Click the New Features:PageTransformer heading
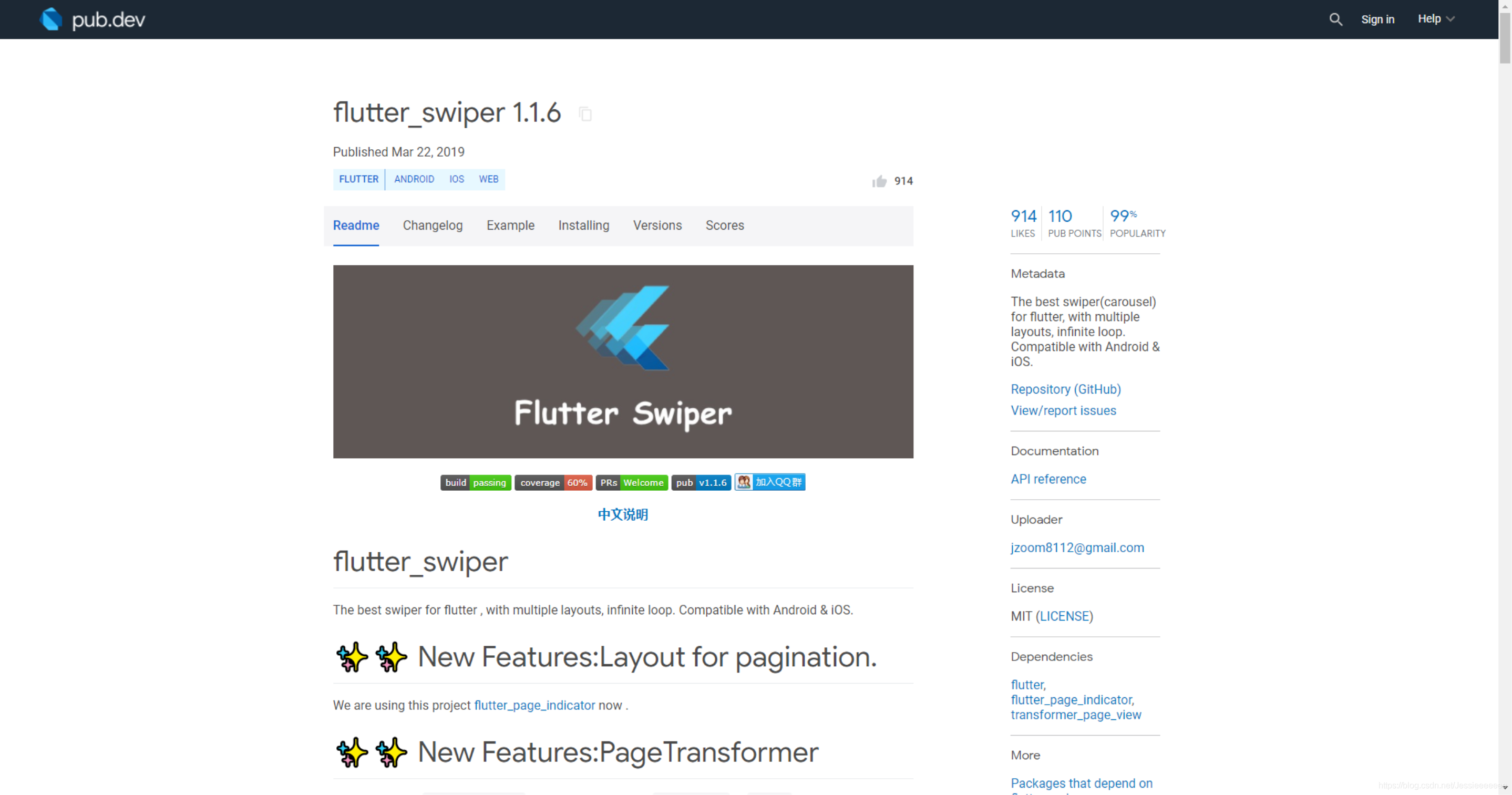 coord(618,753)
